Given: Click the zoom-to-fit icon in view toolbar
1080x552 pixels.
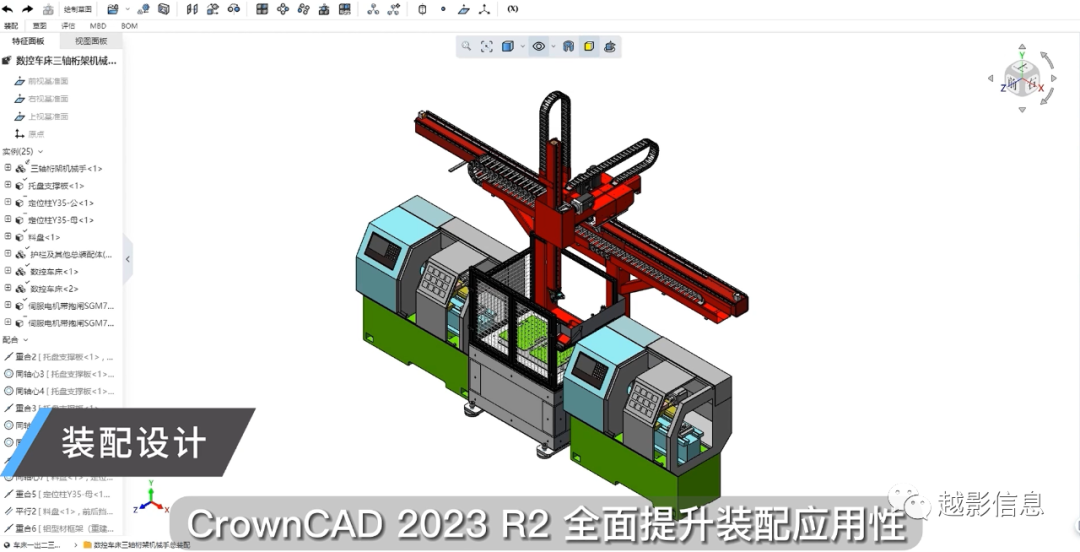Looking at the screenshot, I should [x=487, y=46].
